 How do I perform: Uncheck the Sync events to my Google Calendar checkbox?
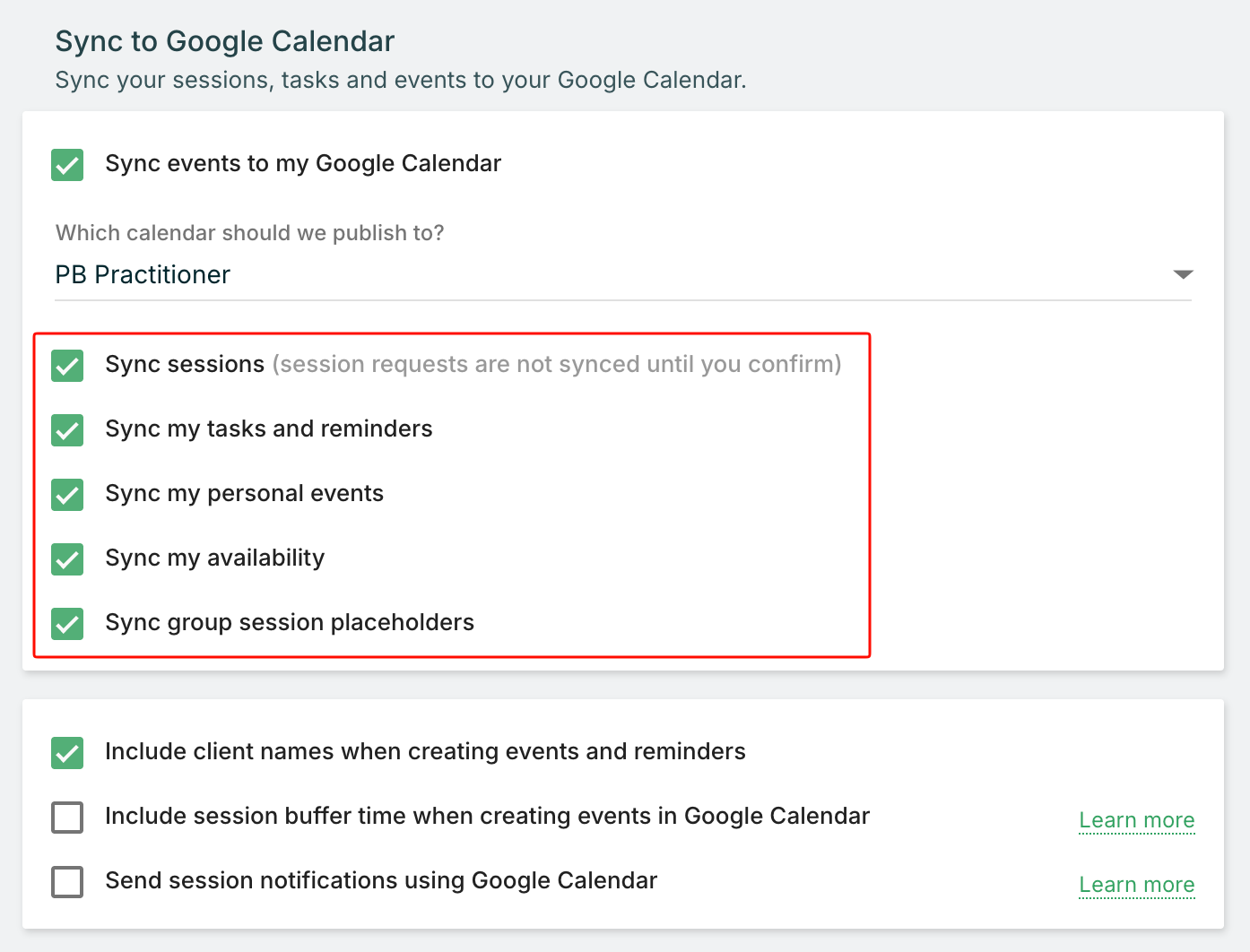[67, 165]
